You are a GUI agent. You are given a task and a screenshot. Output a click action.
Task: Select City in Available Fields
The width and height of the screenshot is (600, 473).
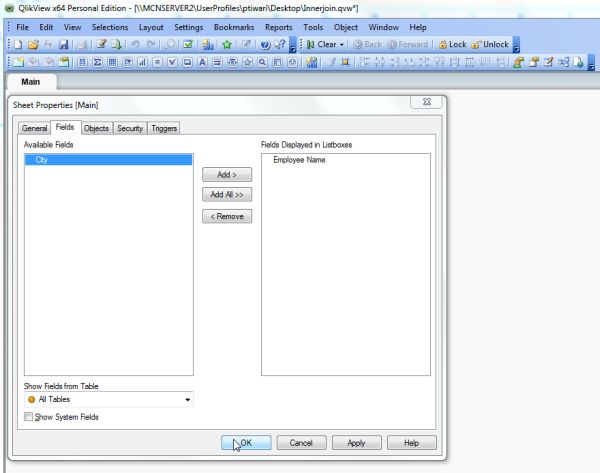(108, 160)
